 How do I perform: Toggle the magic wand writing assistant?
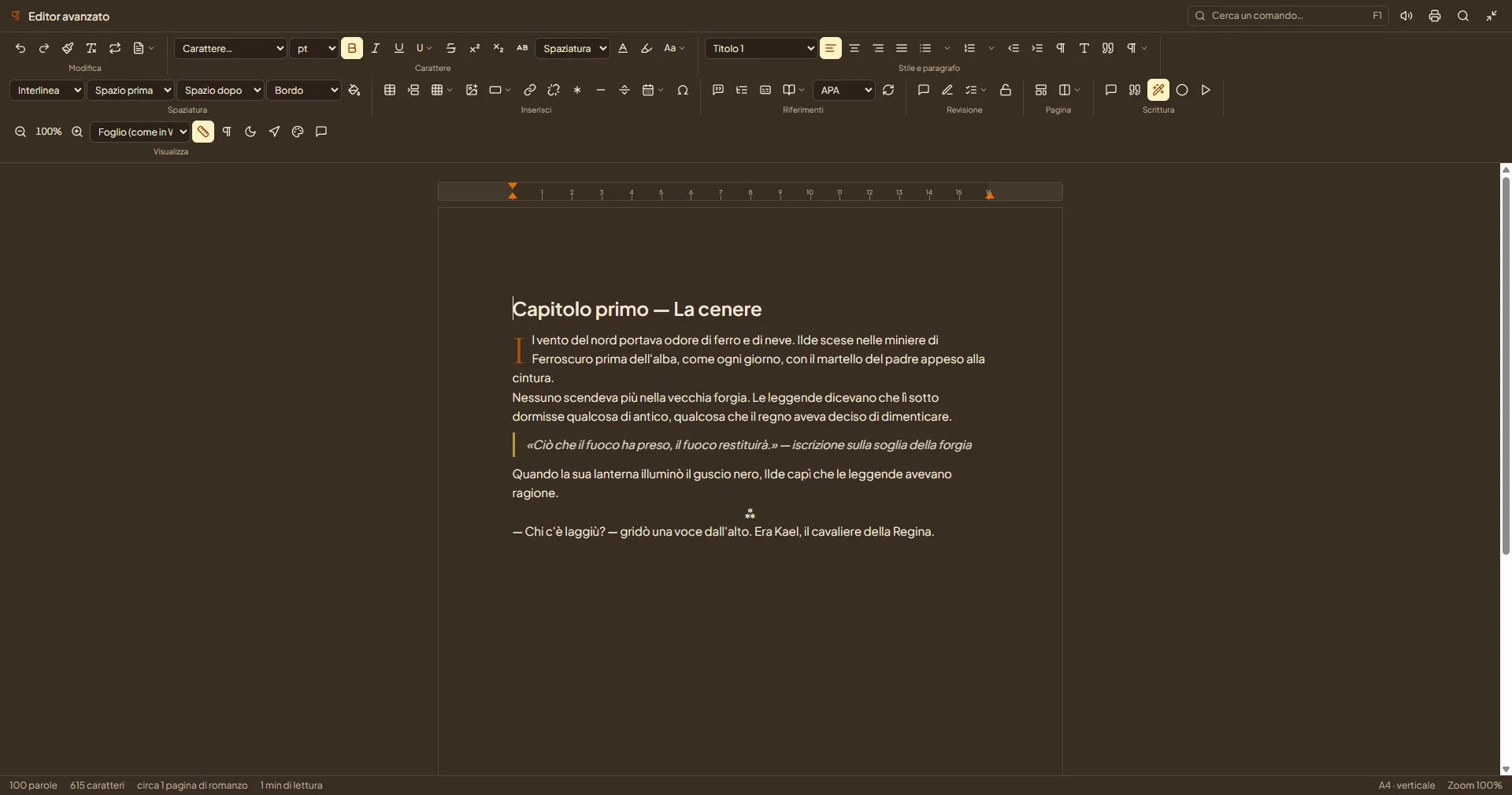click(x=1158, y=90)
